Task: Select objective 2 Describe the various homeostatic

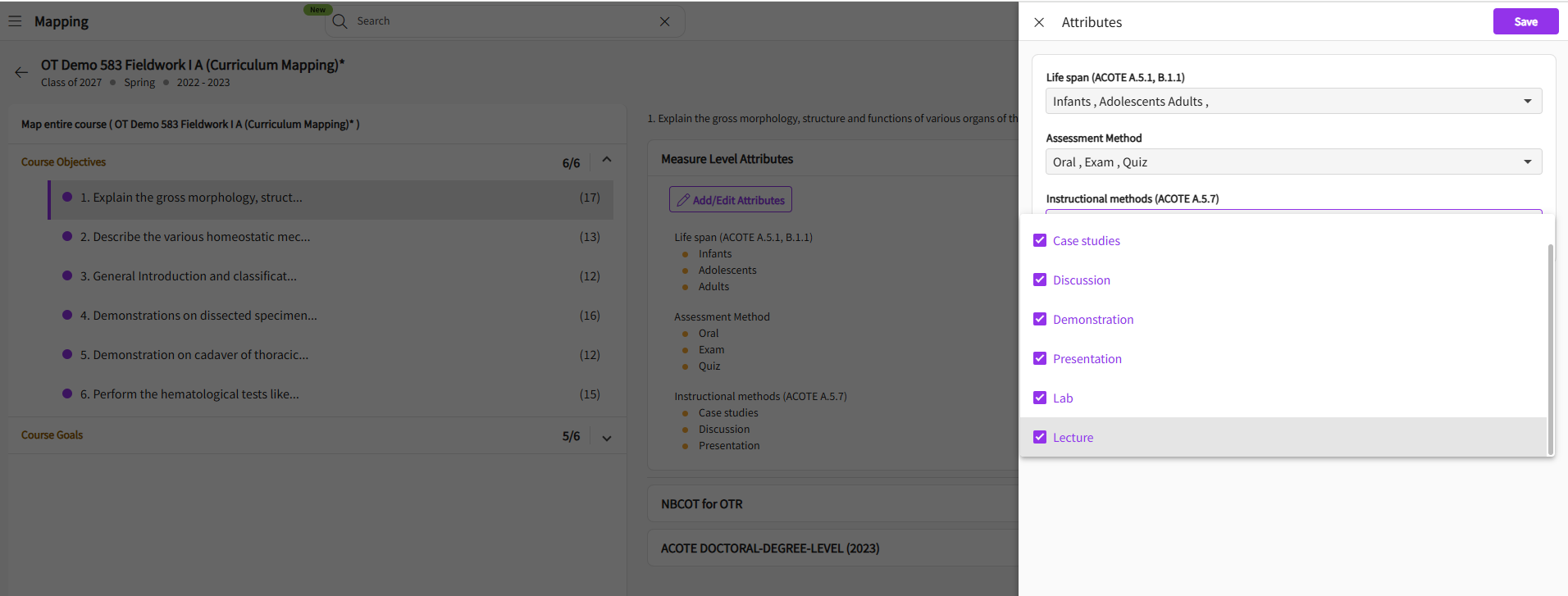Action: click(195, 237)
